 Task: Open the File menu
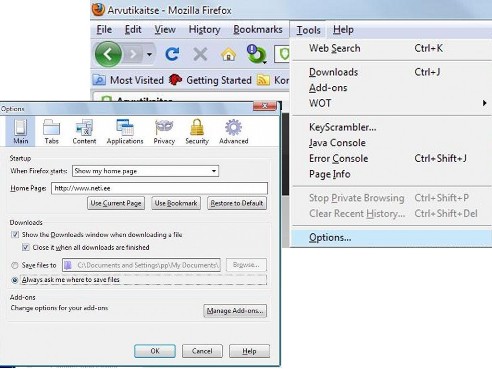pos(104,29)
